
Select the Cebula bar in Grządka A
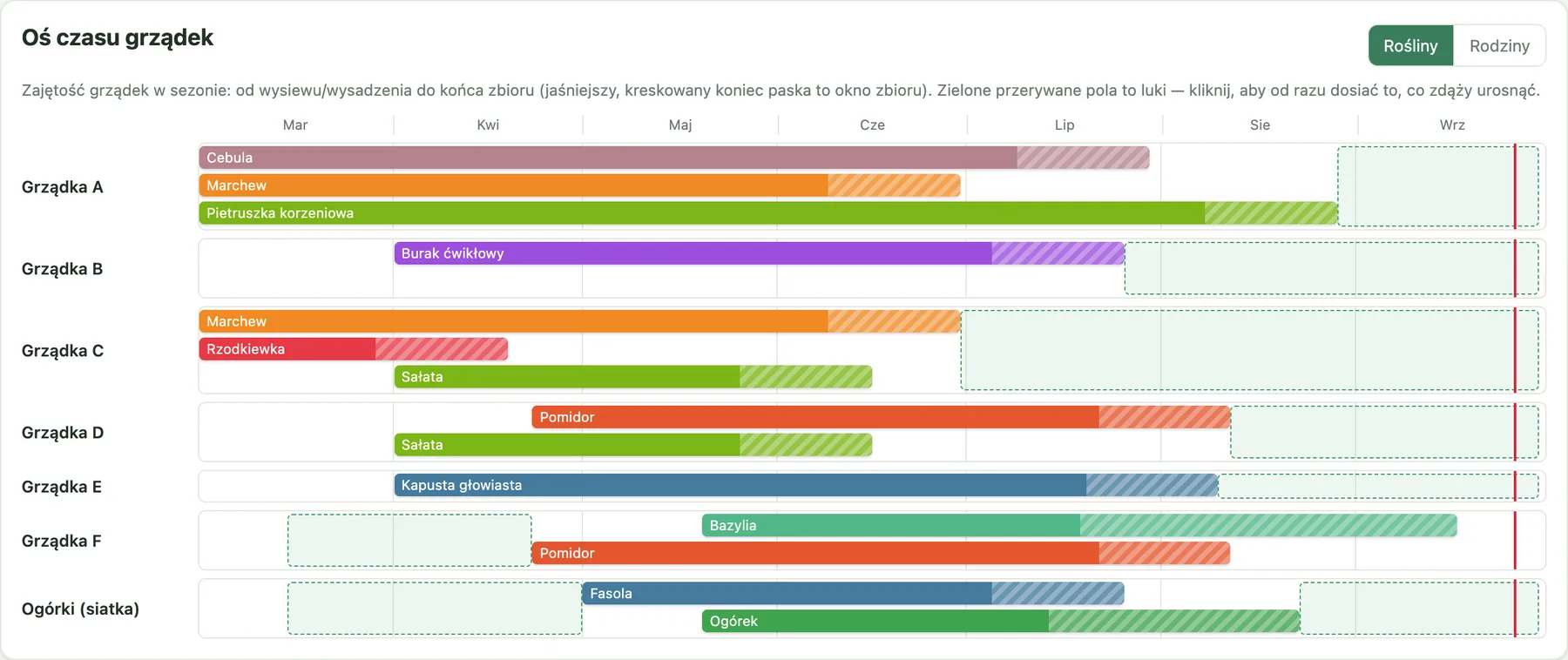click(x=674, y=158)
